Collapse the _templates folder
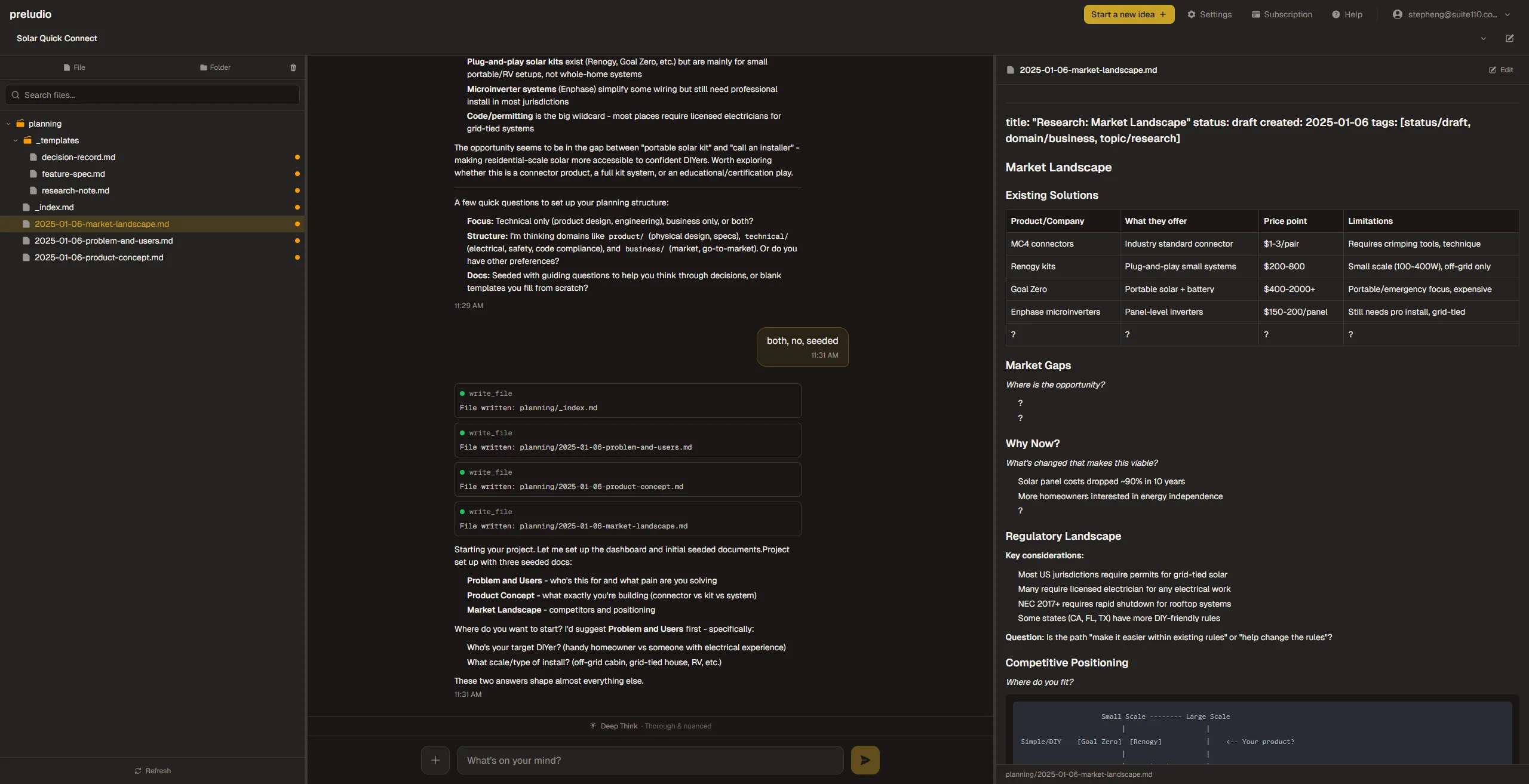Image resolution: width=1529 pixels, height=784 pixels. [x=15, y=140]
